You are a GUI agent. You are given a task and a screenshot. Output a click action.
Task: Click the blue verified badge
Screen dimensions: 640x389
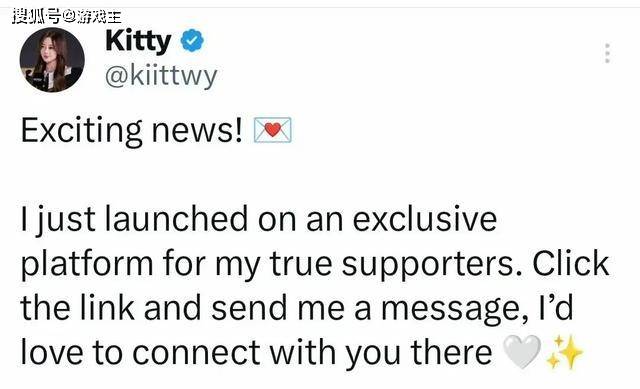coord(192,40)
